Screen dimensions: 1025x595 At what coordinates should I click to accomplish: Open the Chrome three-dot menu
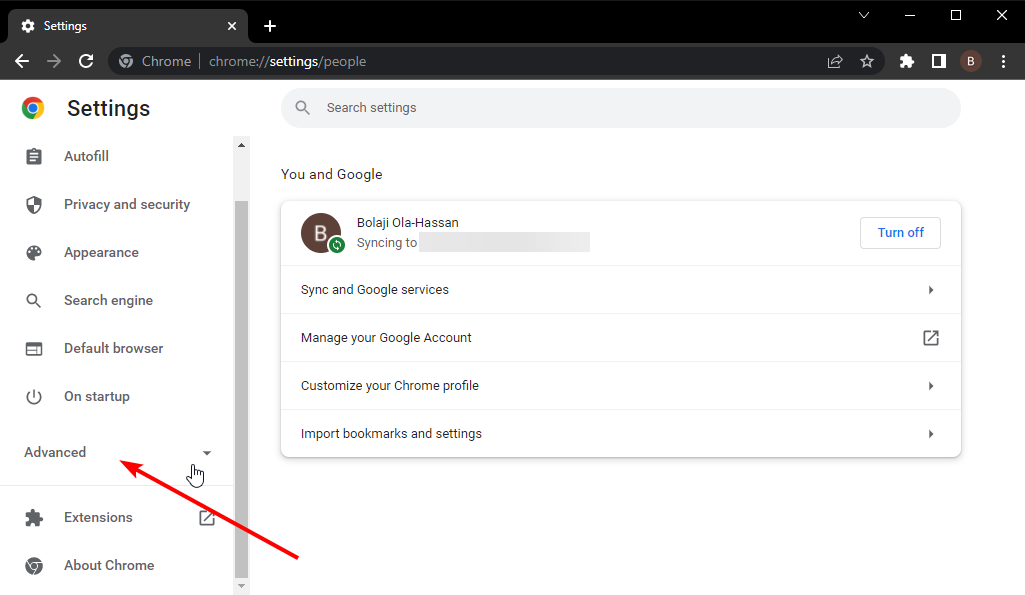click(1002, 61)
